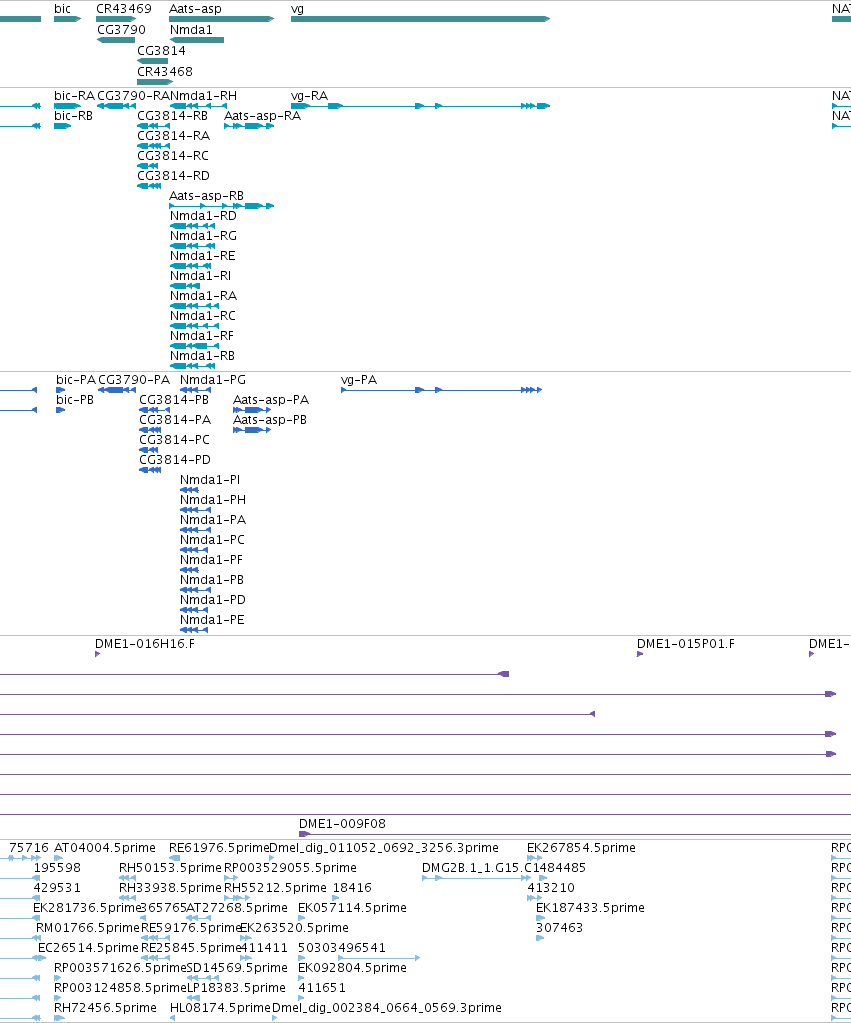This screenshot has height=1023, width=851.
Task: Click EST AT27268.5prime
Action: [x=237, y=908]
